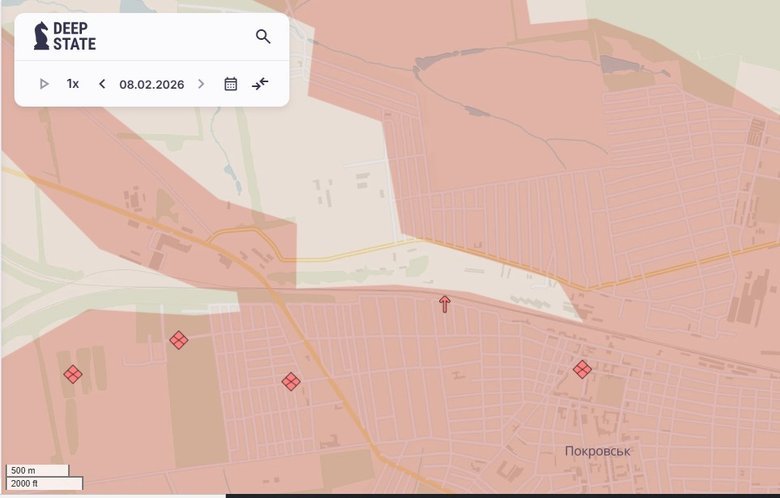Click the 500 m scale bar
780x498 pixels.
37,470
